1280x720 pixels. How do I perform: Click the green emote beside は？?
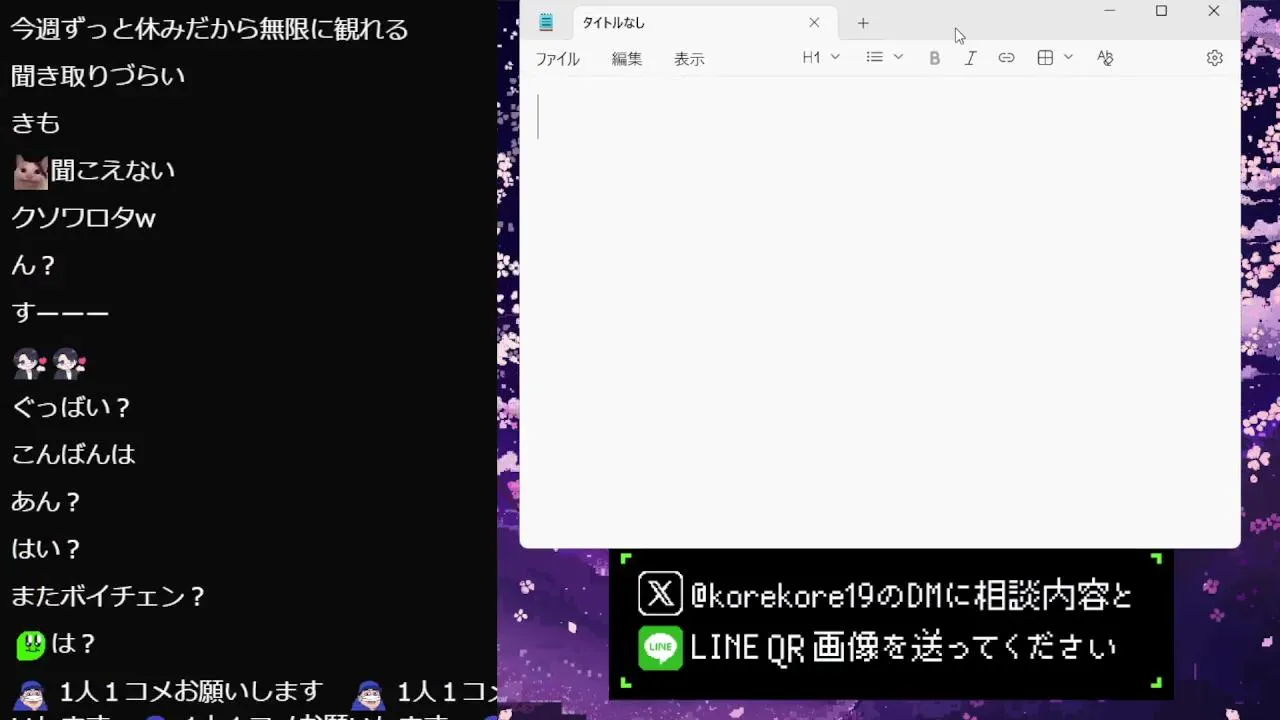(x=30, y=644)
